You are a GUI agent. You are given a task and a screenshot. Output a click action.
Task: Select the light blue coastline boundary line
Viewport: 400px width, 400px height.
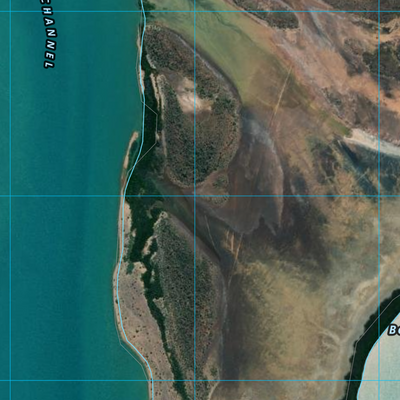click(x=133, y=200)
